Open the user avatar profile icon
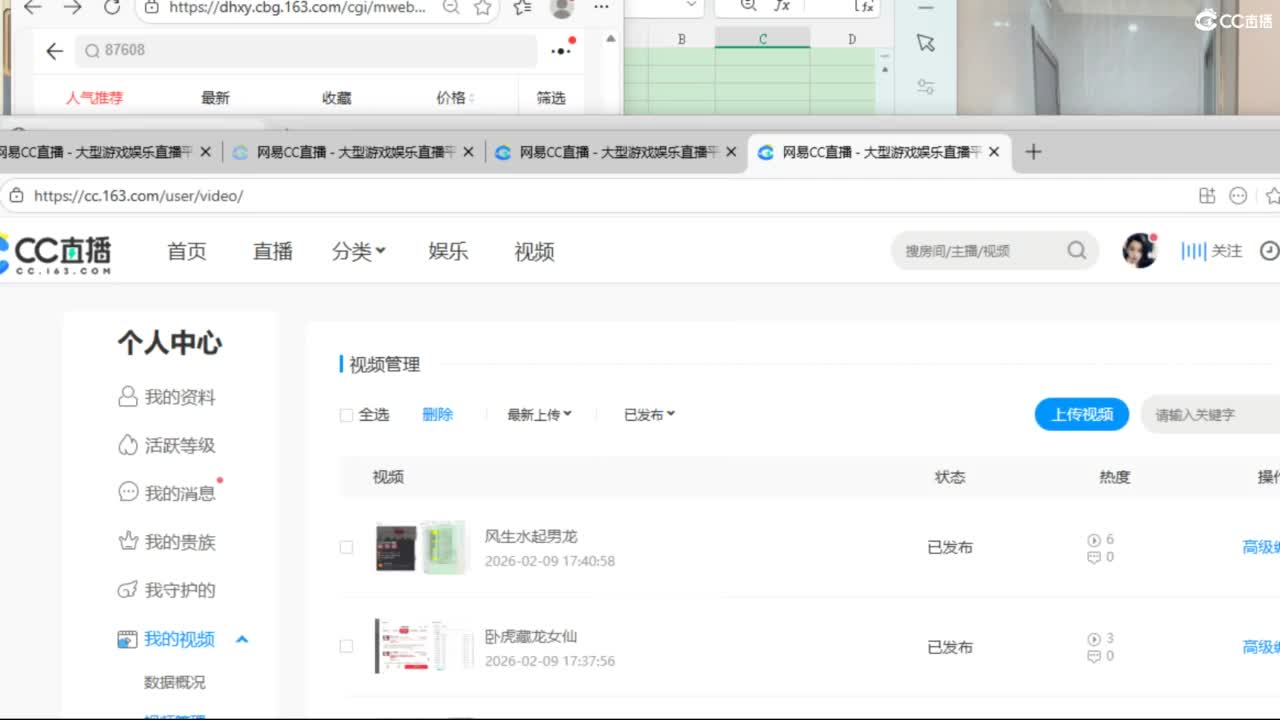The image size is (1280, 720). tap(1139, 251)
